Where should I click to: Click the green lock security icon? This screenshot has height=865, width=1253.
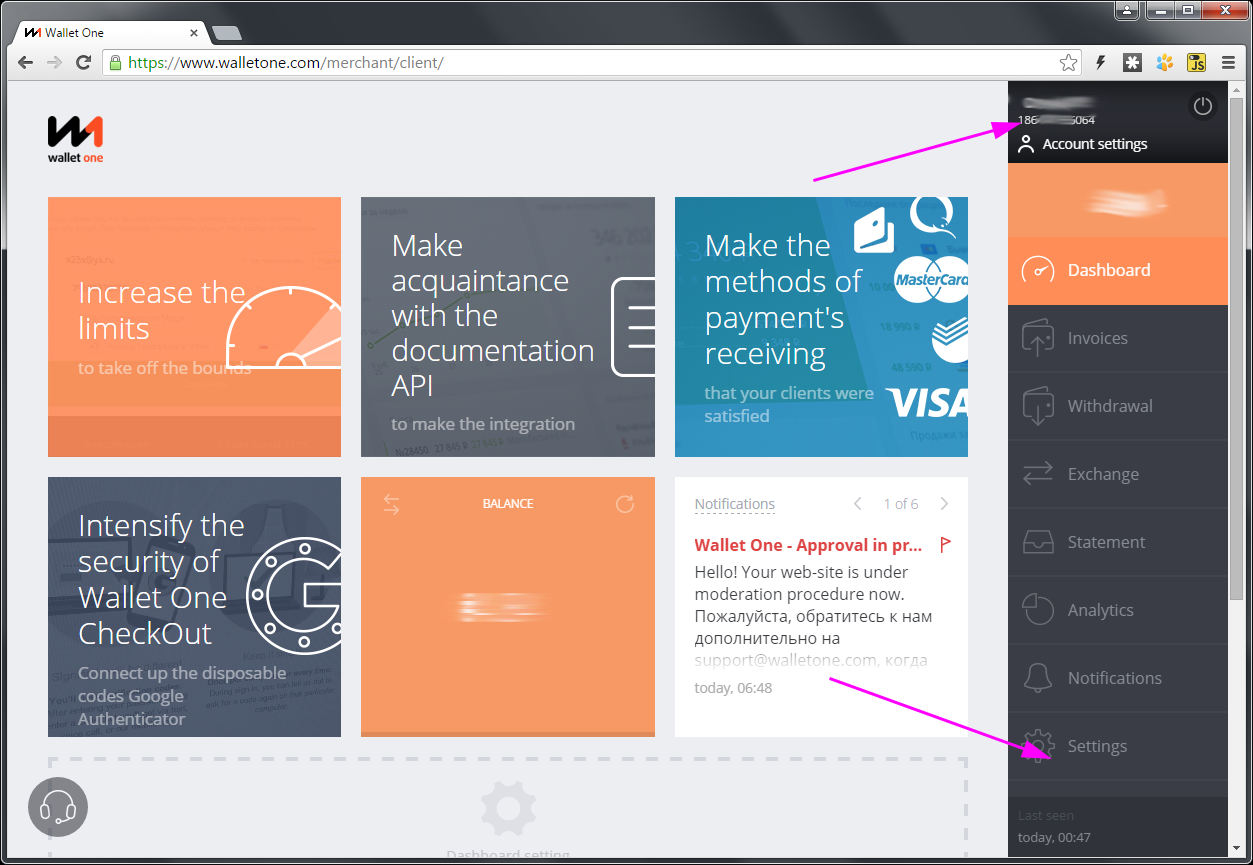pos(115,62)
